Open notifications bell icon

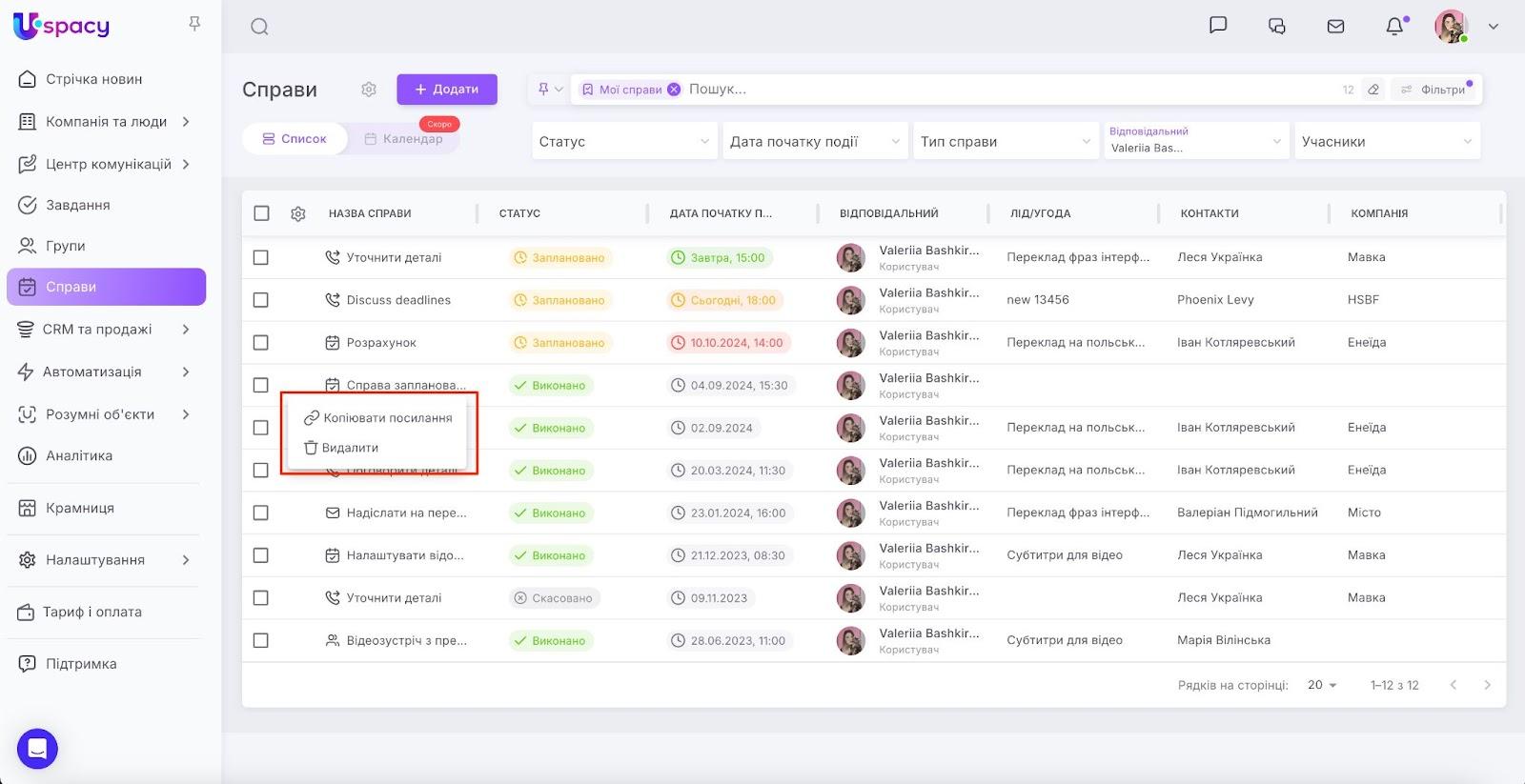pyautogui.click(x=1394, y=27)
